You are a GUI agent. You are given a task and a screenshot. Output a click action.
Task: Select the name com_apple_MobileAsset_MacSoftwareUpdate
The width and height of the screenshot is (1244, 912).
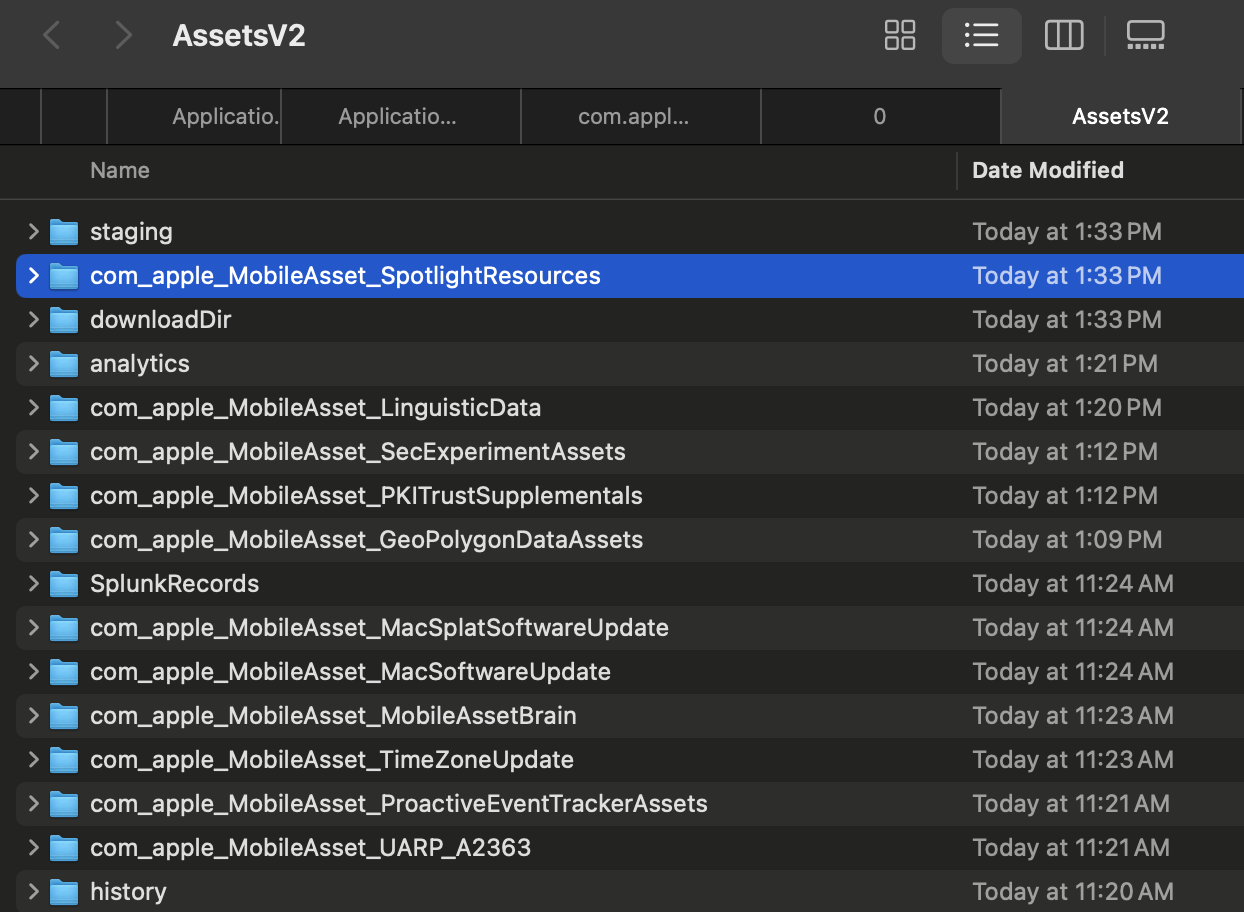click(350, 672)
